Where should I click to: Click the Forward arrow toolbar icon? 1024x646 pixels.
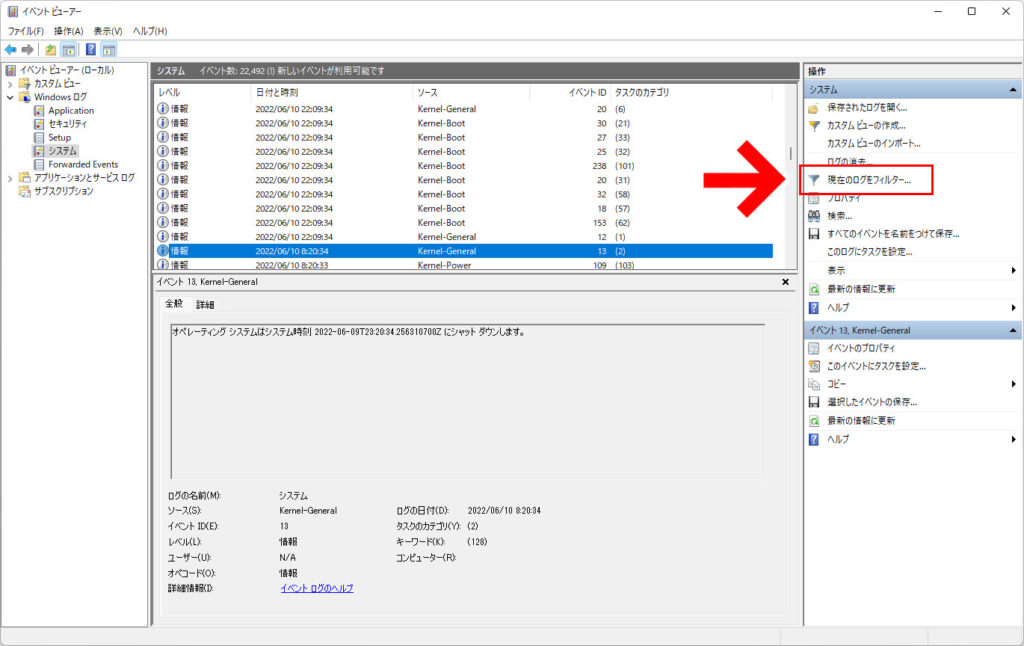click(x=27, y=50)
